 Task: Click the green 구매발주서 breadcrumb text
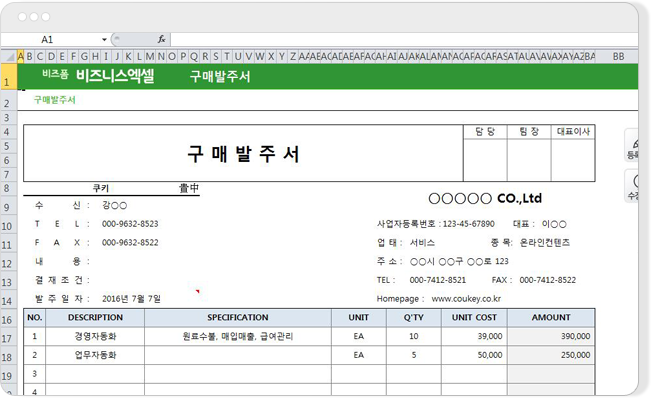[x=54, y=100]
